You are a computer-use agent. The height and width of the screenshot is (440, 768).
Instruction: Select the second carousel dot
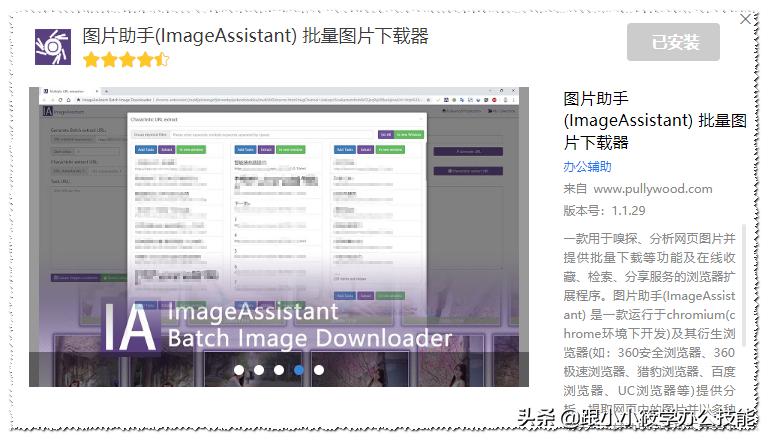[x=259, y=370]
